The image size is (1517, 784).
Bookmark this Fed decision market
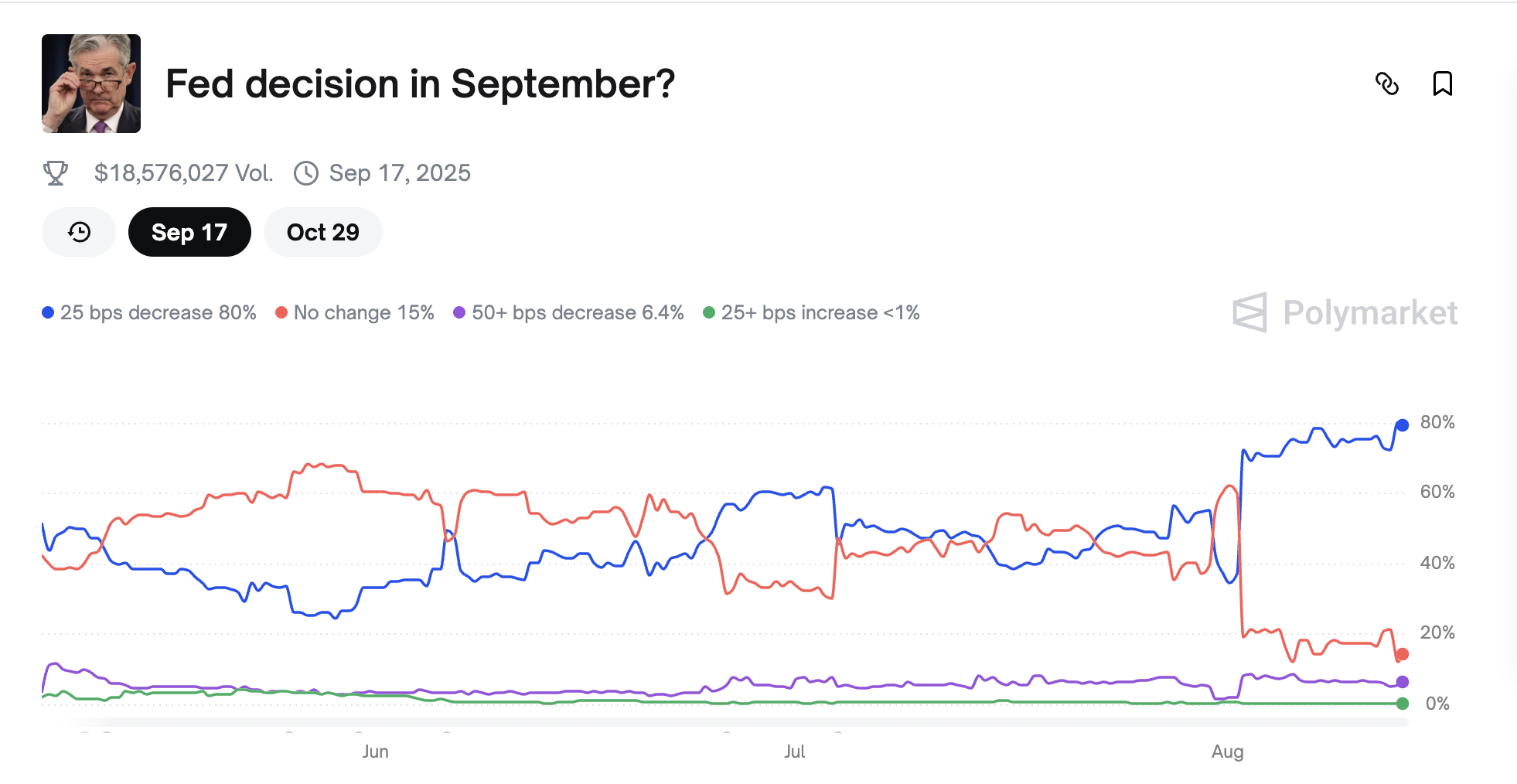pos(1442,84)
